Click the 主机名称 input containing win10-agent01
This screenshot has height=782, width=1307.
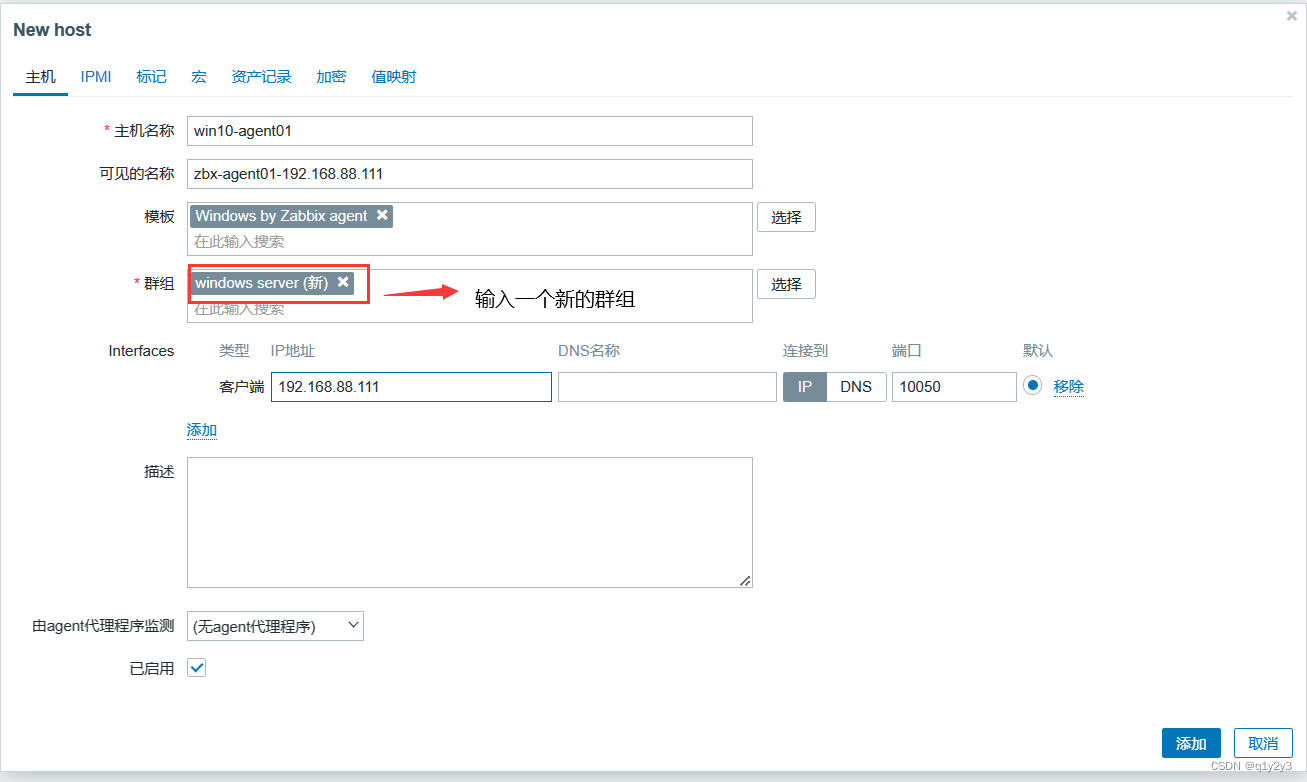coord(470,131)
